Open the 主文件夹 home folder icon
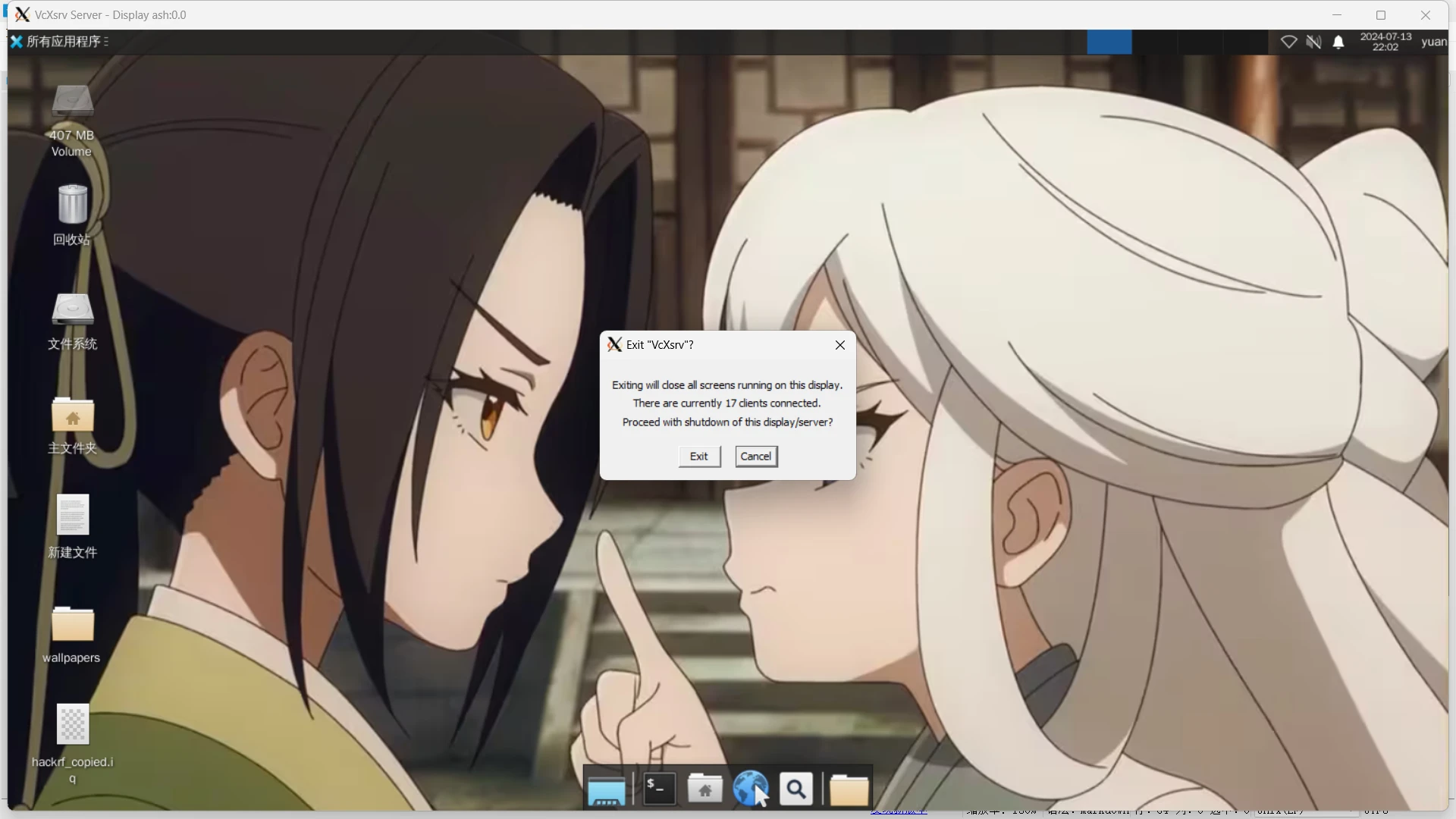Viewport: 1456px width, 819px height. 73,415
